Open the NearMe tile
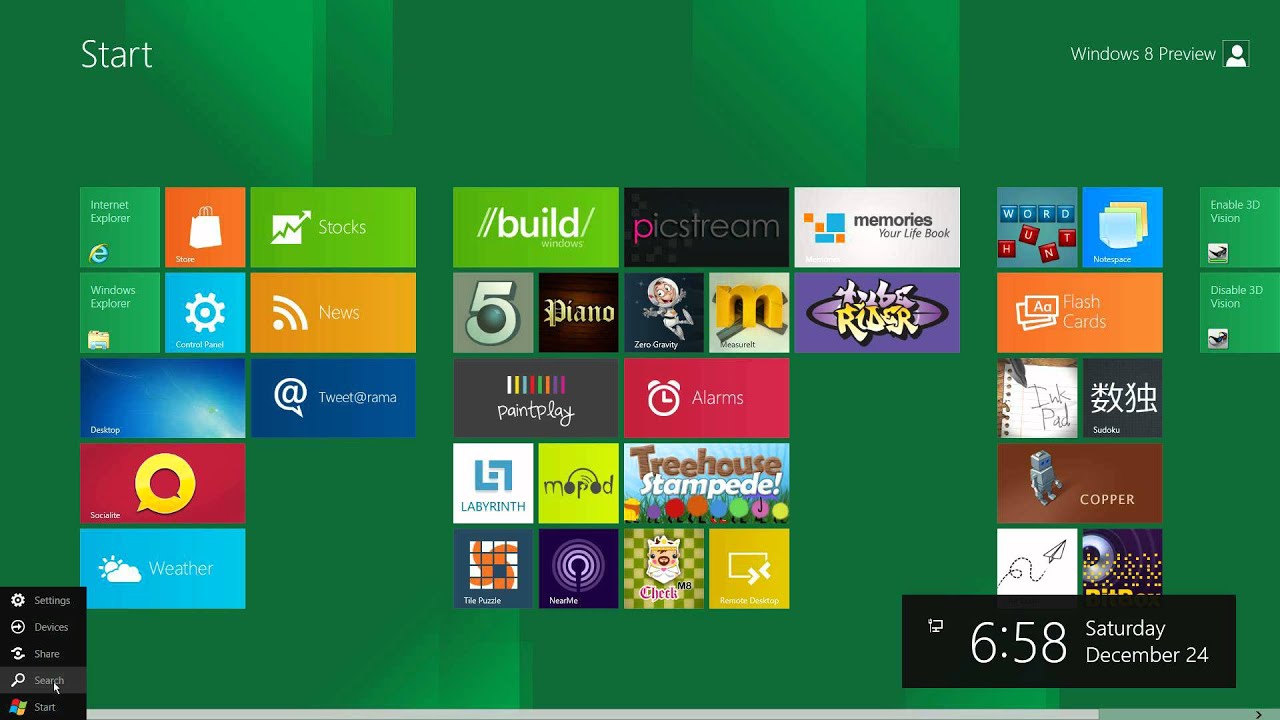Image resolution: width=1280 pixels, height=720 pixels. point(578,568)
